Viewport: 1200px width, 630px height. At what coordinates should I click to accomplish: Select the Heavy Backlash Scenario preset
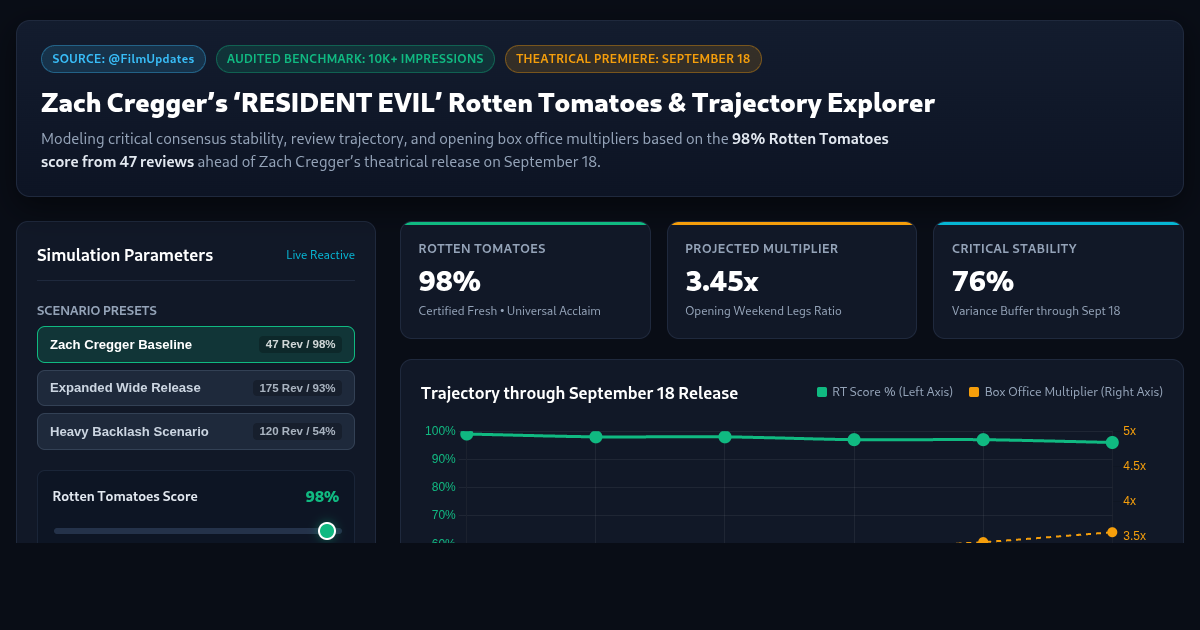[x=196, y=431]
